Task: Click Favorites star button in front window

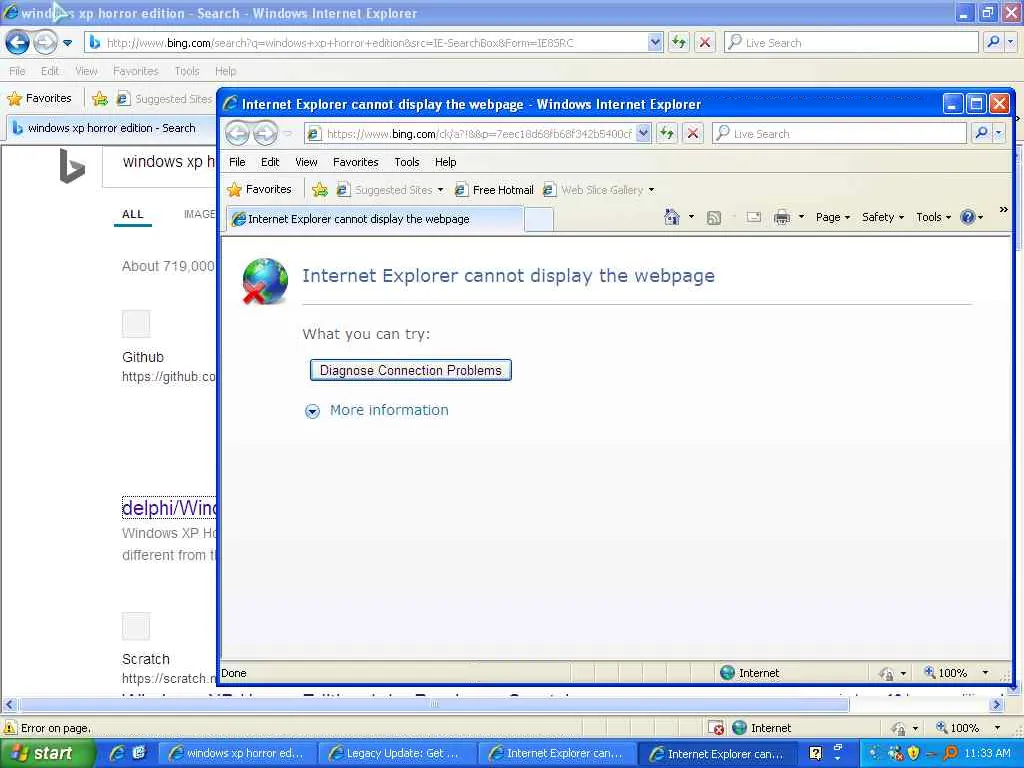Action: tap(259, 189)
